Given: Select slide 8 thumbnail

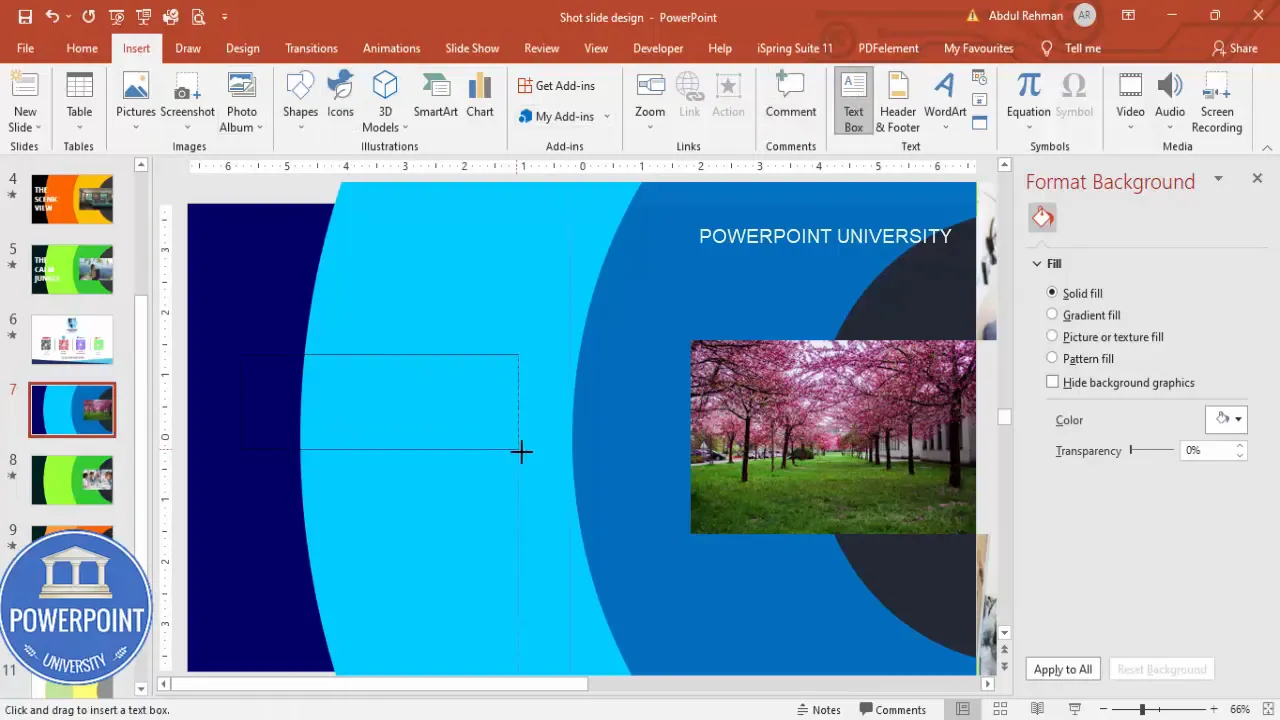Looking at the screenshot, I should tap(72, 480).
